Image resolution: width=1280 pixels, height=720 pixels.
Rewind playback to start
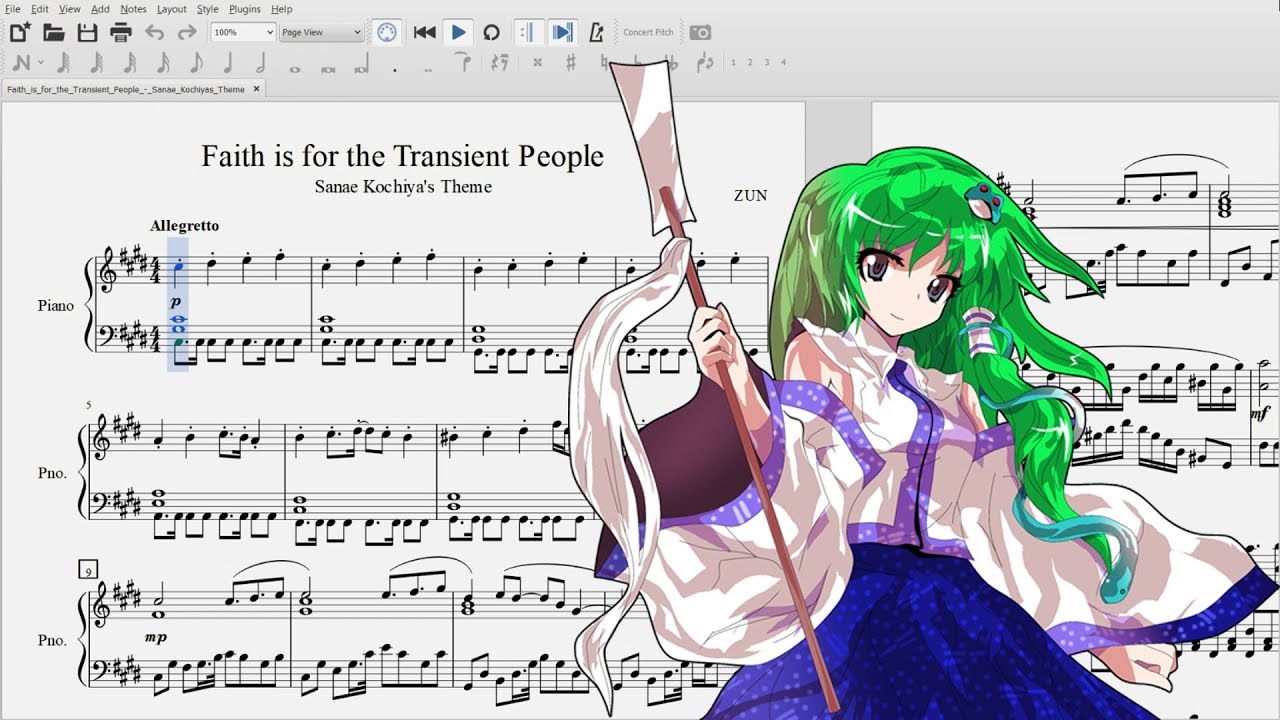pyautogui.click(x=425, y=32)
